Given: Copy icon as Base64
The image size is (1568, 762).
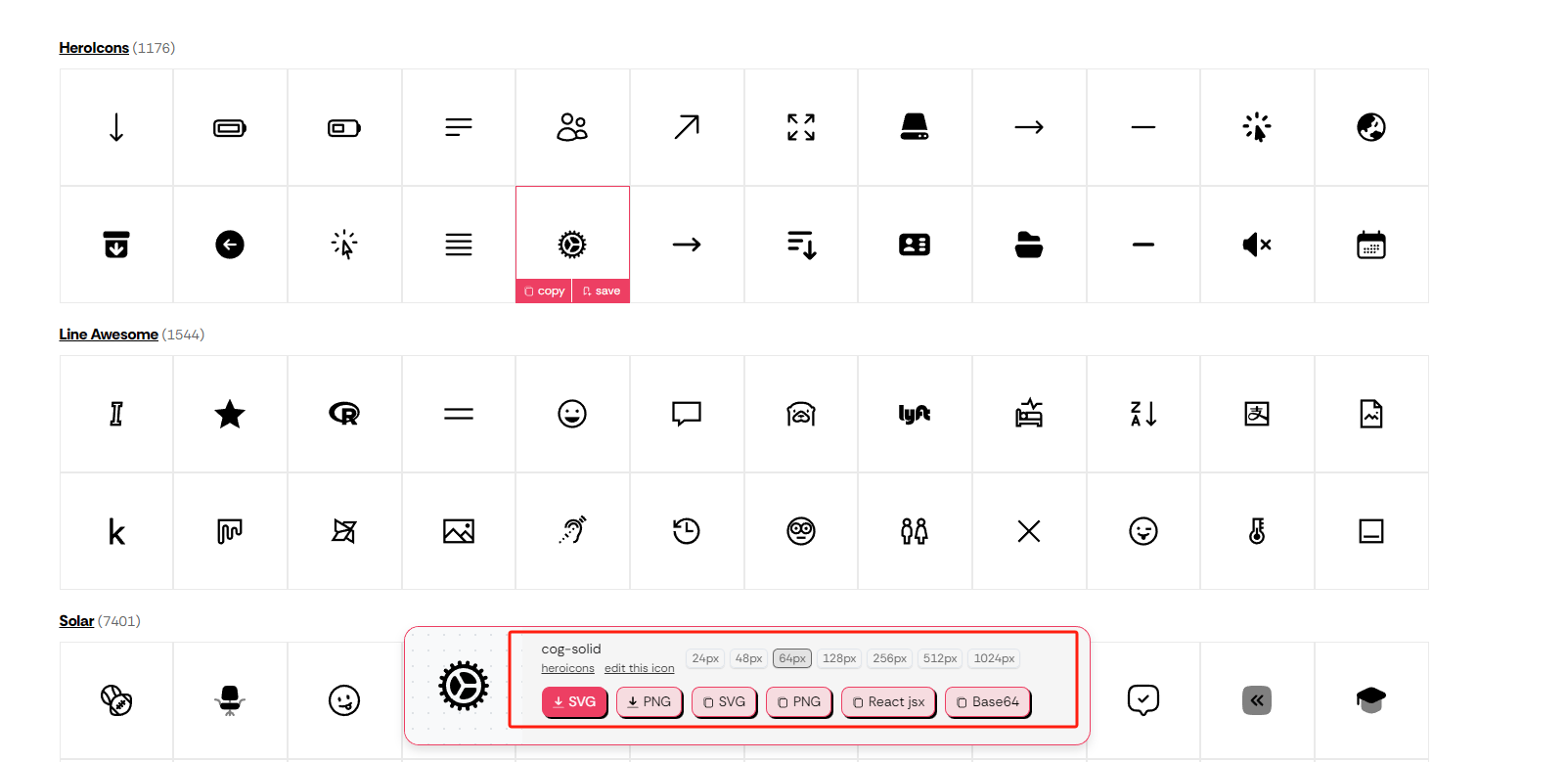Looking at the screenshot, I should (988, 701).
